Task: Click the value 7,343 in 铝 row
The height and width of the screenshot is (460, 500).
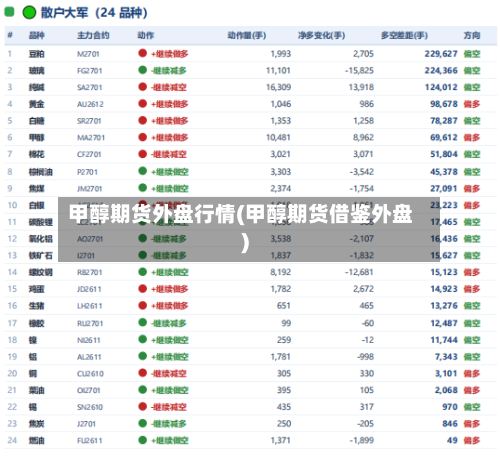Action: point(446,357)
